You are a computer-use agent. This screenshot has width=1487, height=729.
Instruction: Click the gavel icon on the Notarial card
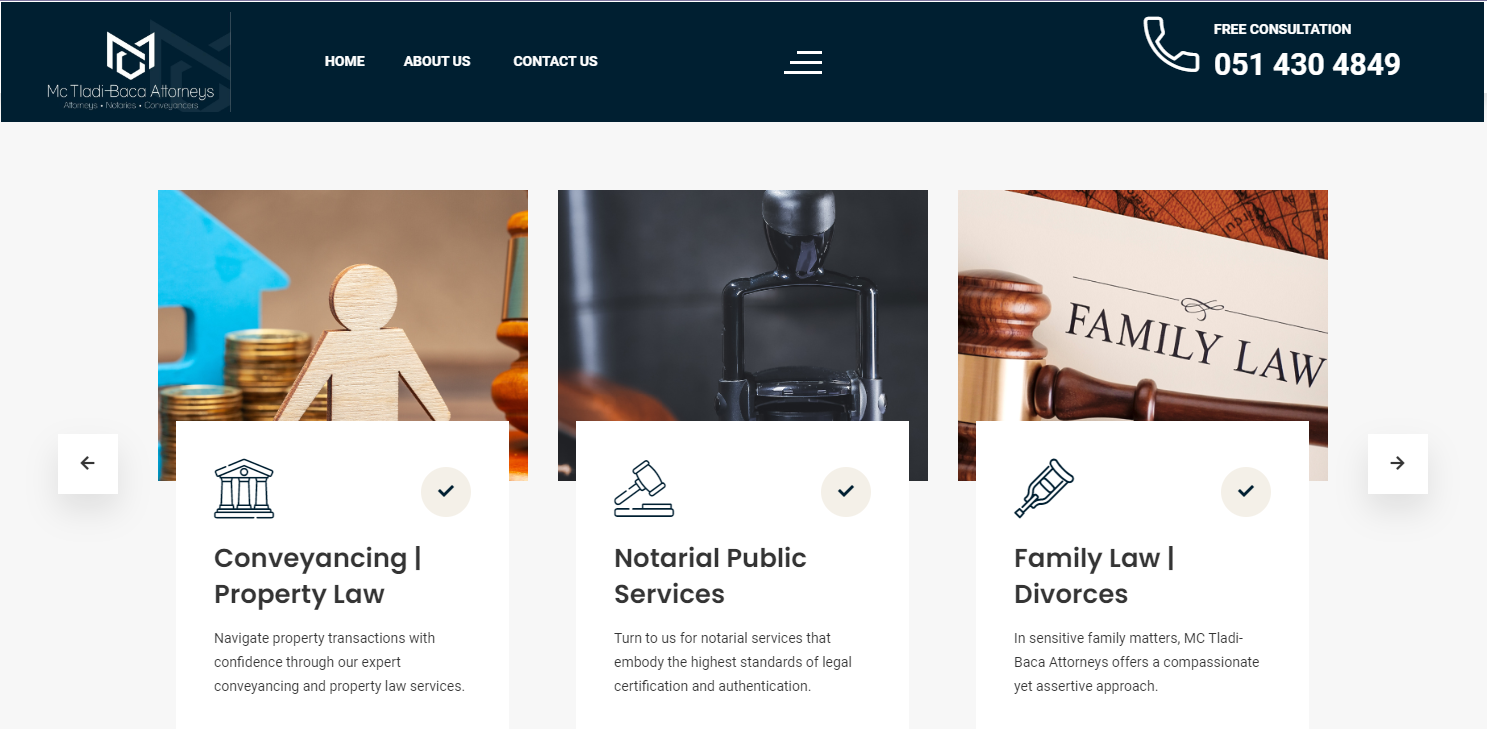pyautogui.click(x=644, y=488)
